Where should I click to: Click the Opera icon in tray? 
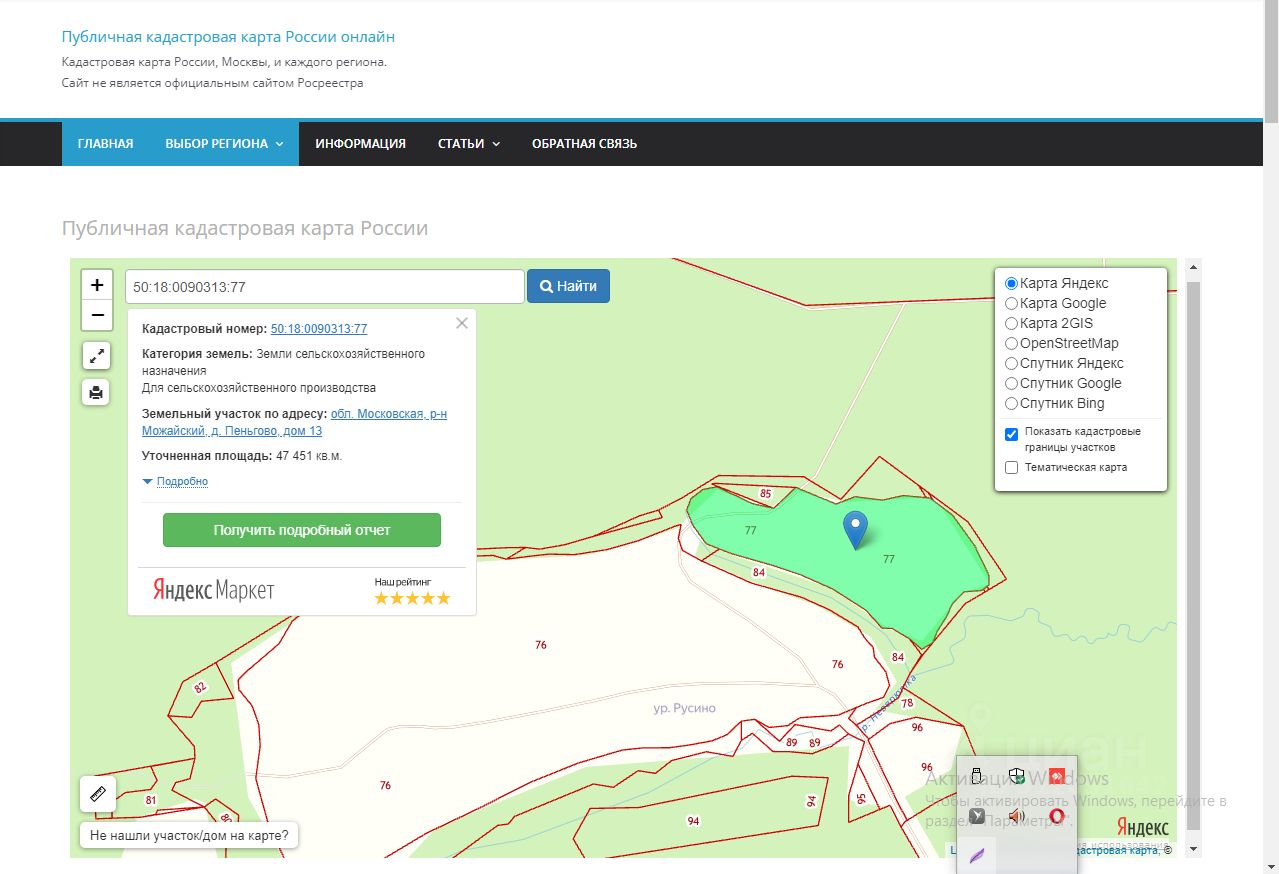[x=1056, y=815]
